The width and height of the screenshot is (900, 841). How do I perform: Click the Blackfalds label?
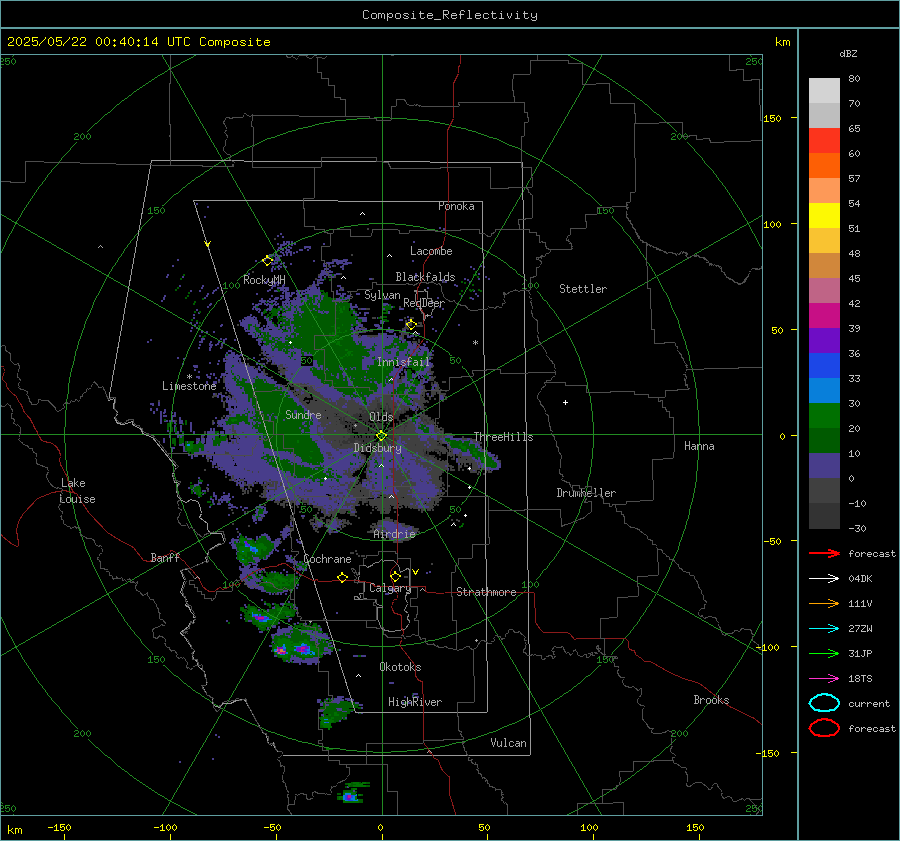coord(425,277)
